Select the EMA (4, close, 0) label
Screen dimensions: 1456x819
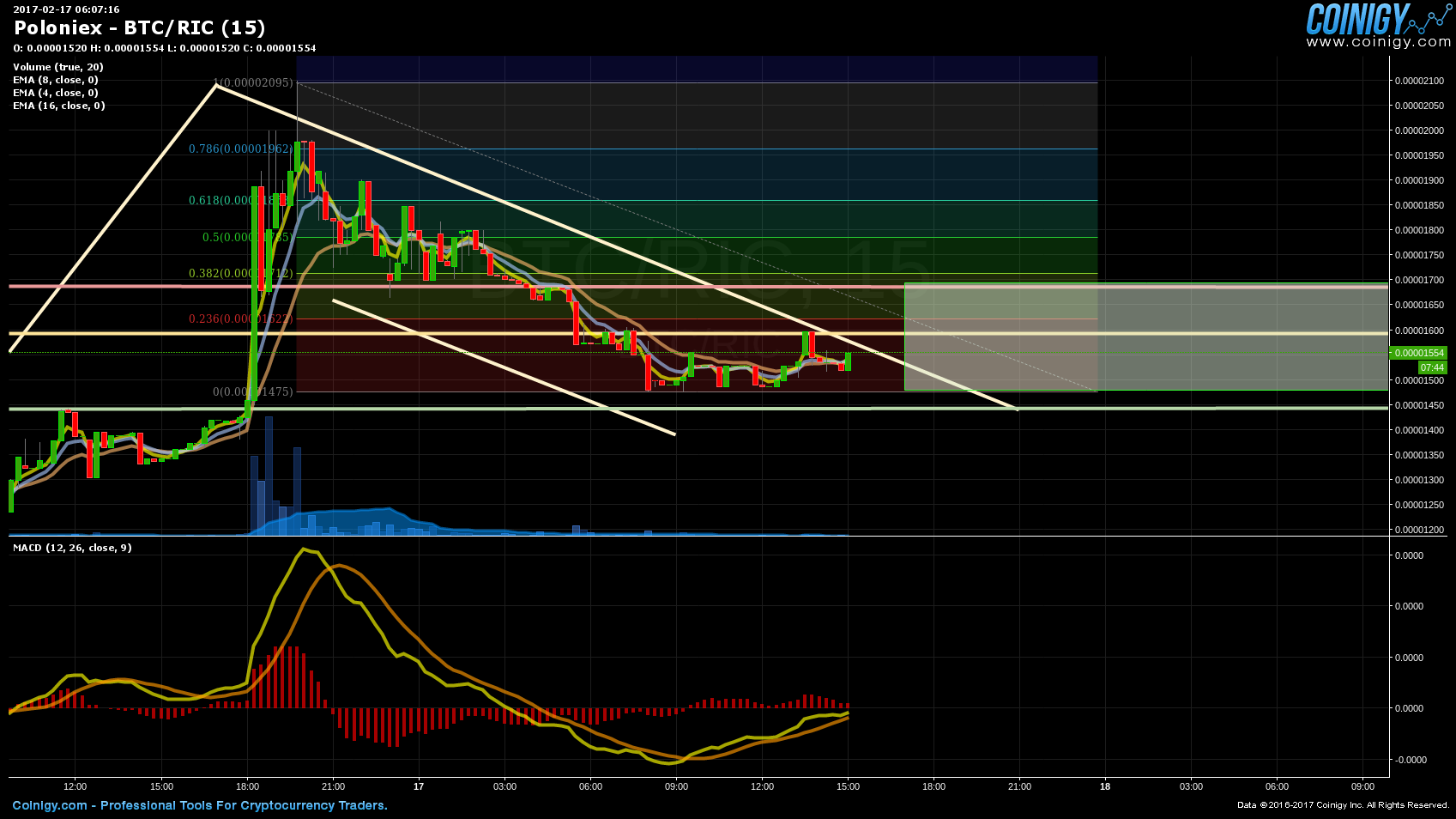click(x=56, y=93)
